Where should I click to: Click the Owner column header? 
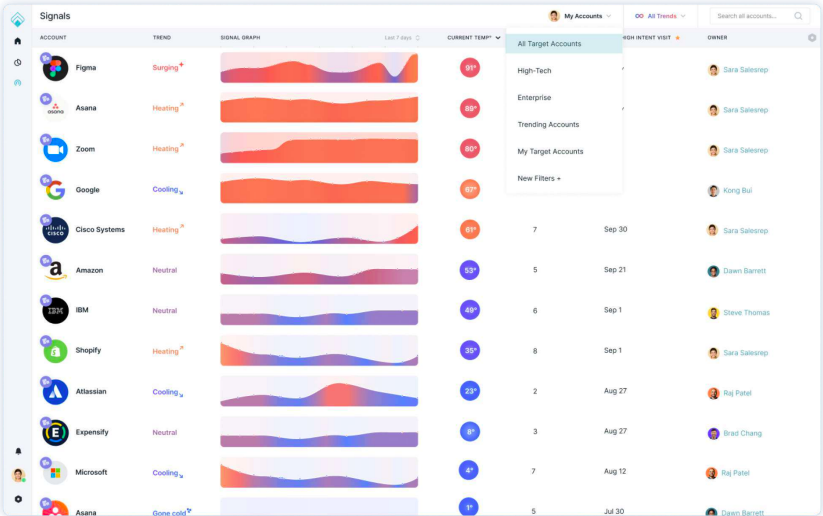tap(717, 38)
